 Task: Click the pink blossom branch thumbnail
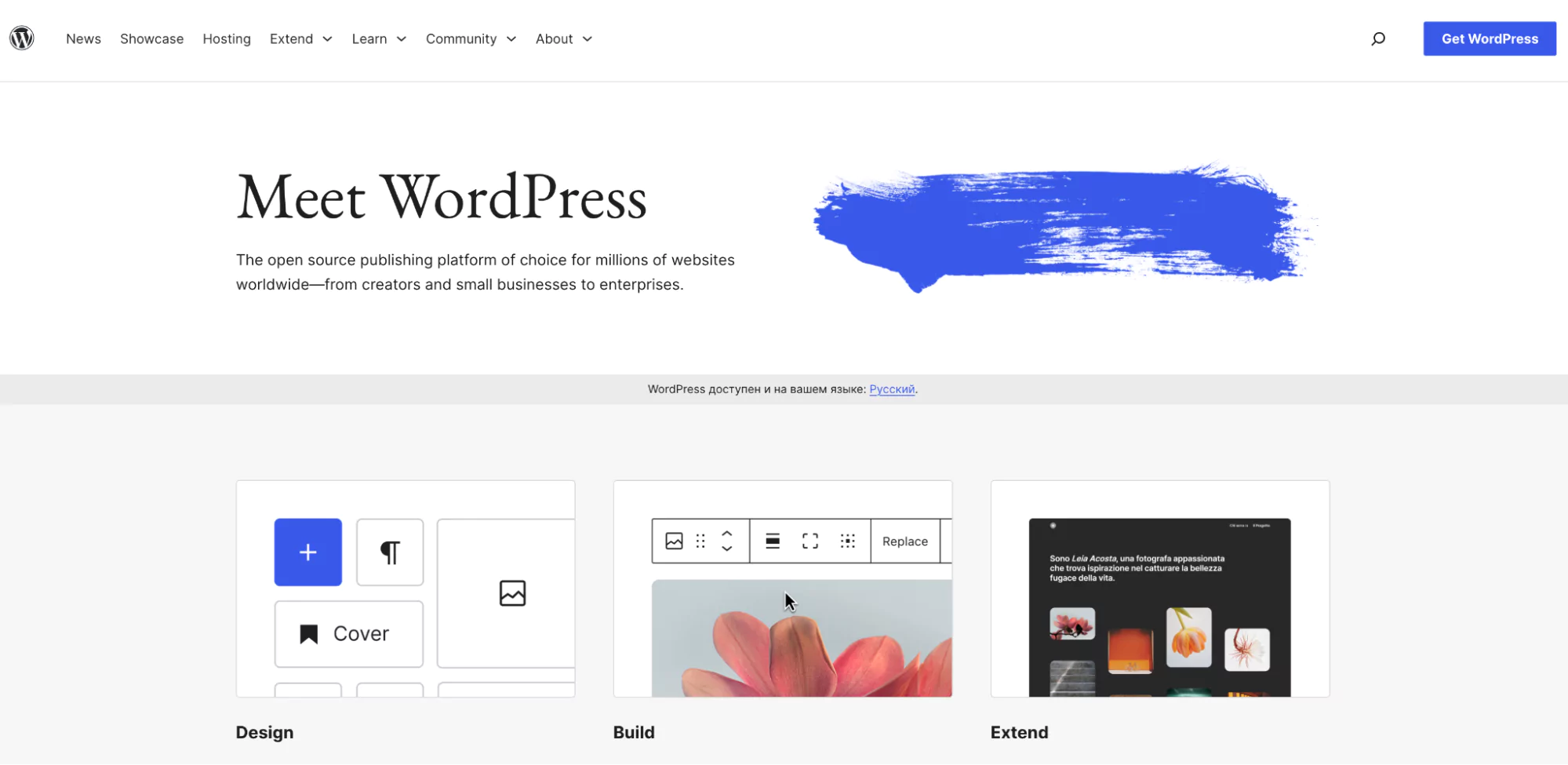coord(1071,624)
